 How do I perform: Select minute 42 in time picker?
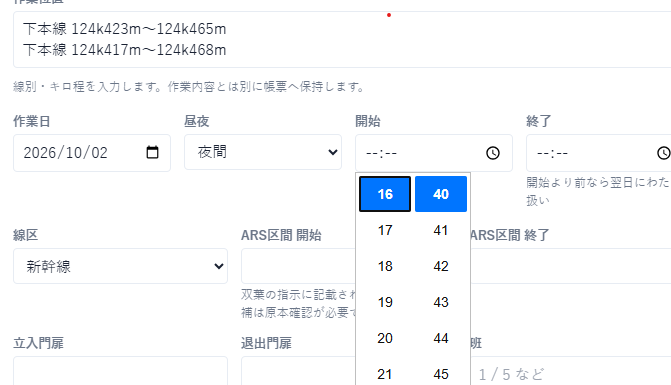[441, 266]
